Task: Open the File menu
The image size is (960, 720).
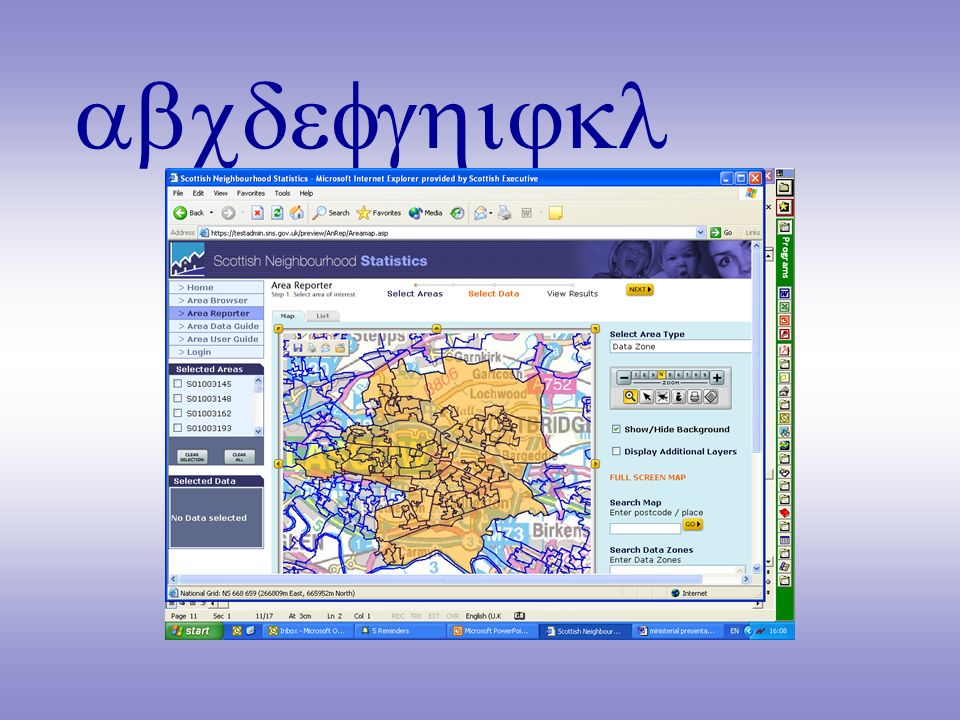Action: 178,193
